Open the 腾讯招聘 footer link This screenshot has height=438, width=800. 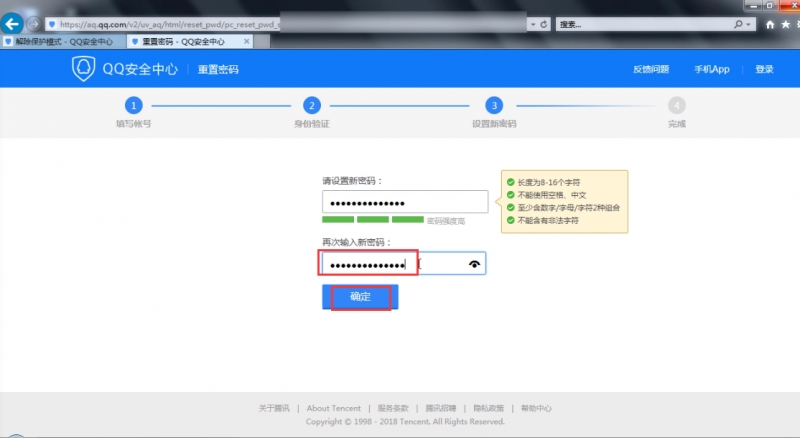click(x=441, y=408)
